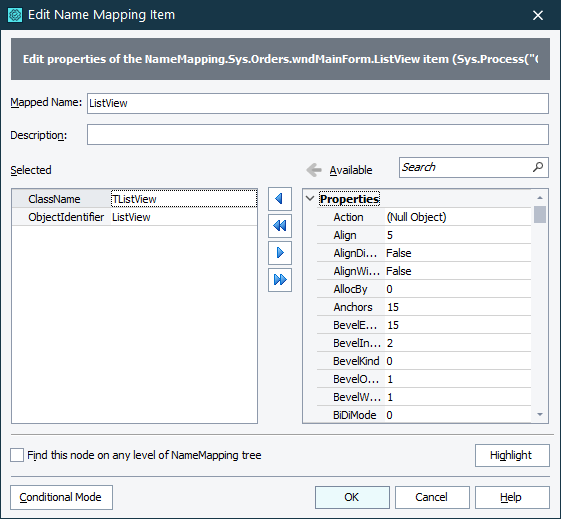Close the Edit Name Mapping Item dialog
561x519 pixels.
538,15
